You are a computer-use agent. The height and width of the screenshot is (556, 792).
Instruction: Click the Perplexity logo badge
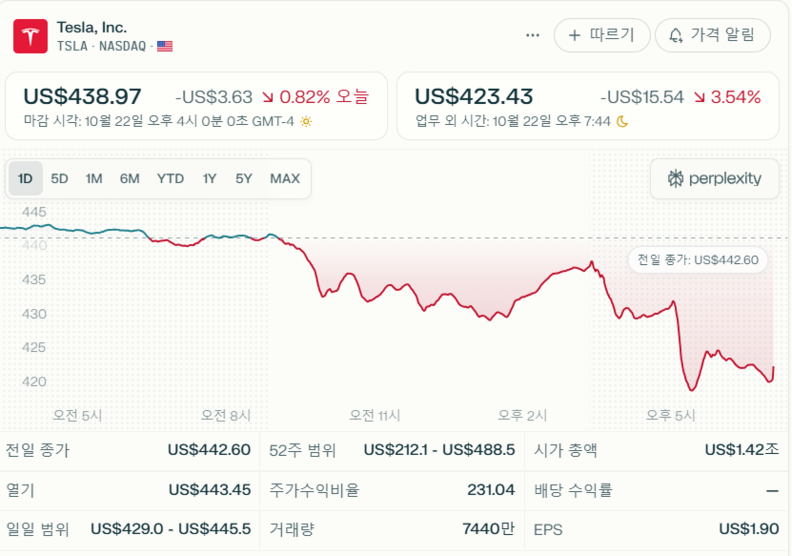point(714,179)
